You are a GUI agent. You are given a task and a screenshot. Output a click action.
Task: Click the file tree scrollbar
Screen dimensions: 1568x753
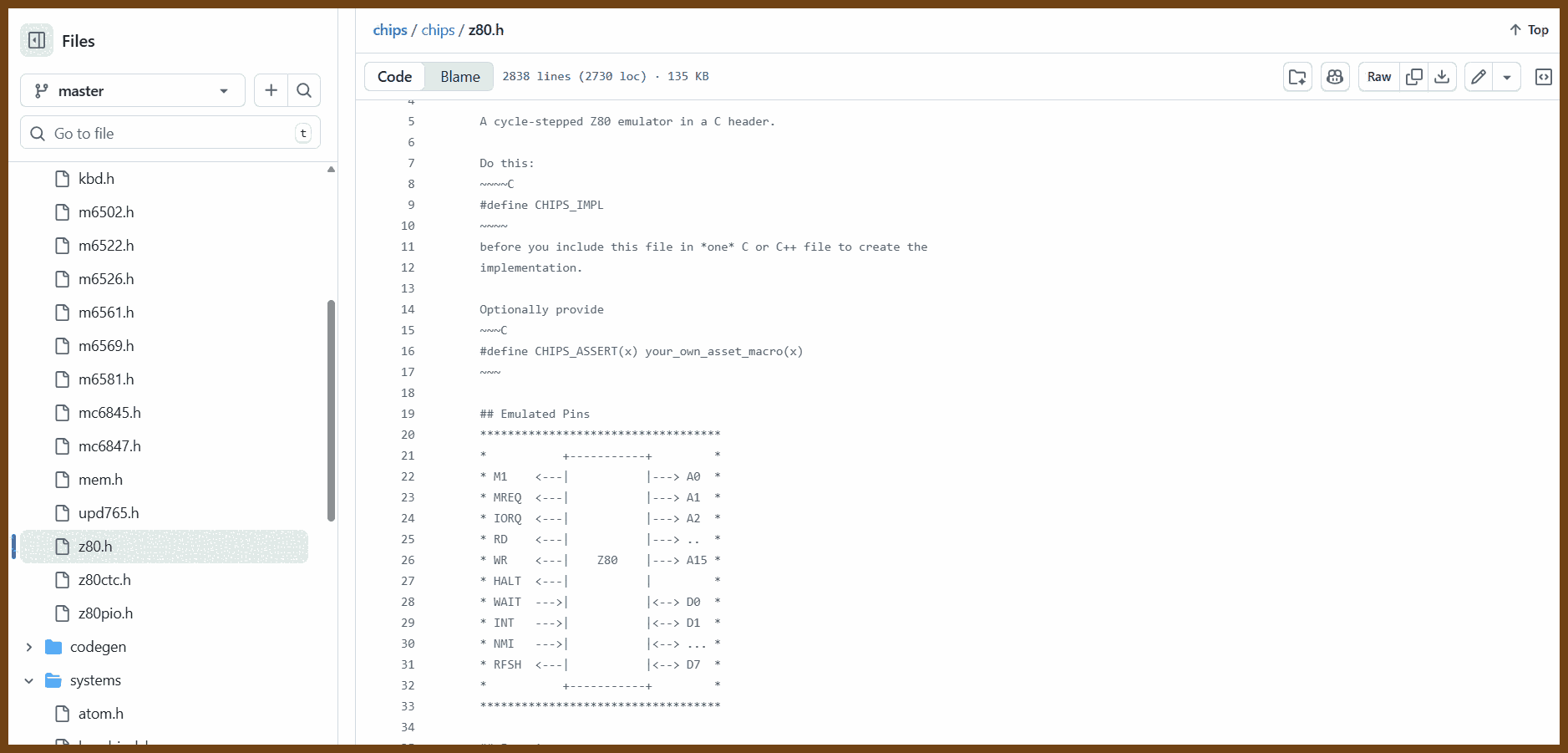tap(331, 410)
